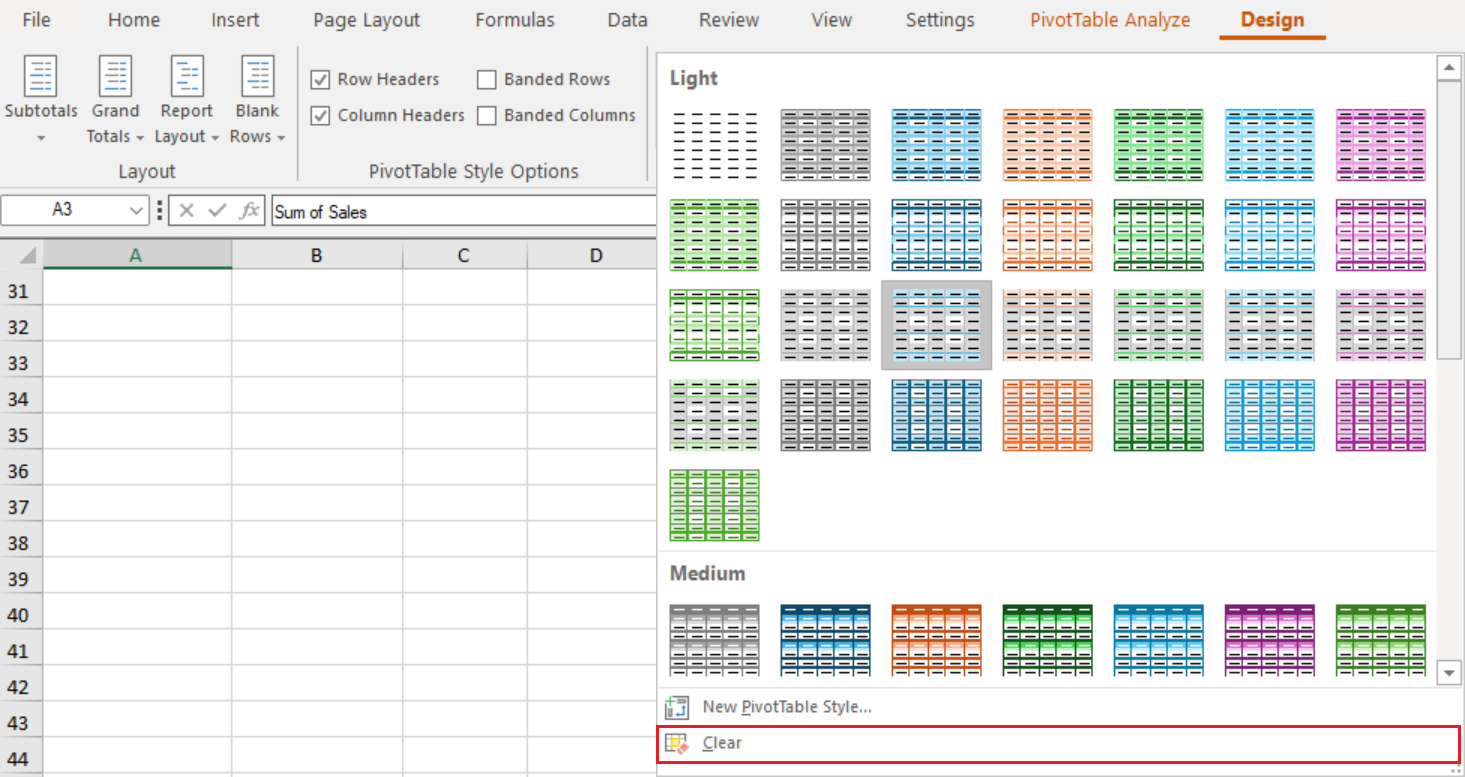Toggle the Column Headers checkbox
Image resolution: width=1465 pixels, height=777 pixels.
(x=320, y=116)
